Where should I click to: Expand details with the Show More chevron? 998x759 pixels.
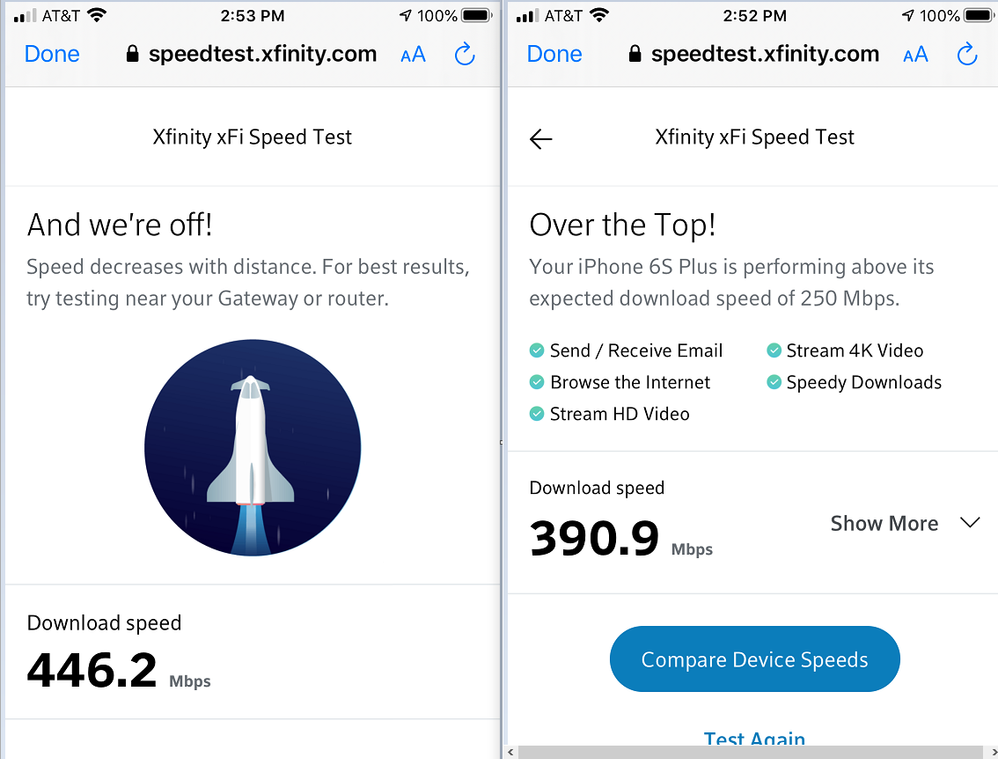point(969,523)
